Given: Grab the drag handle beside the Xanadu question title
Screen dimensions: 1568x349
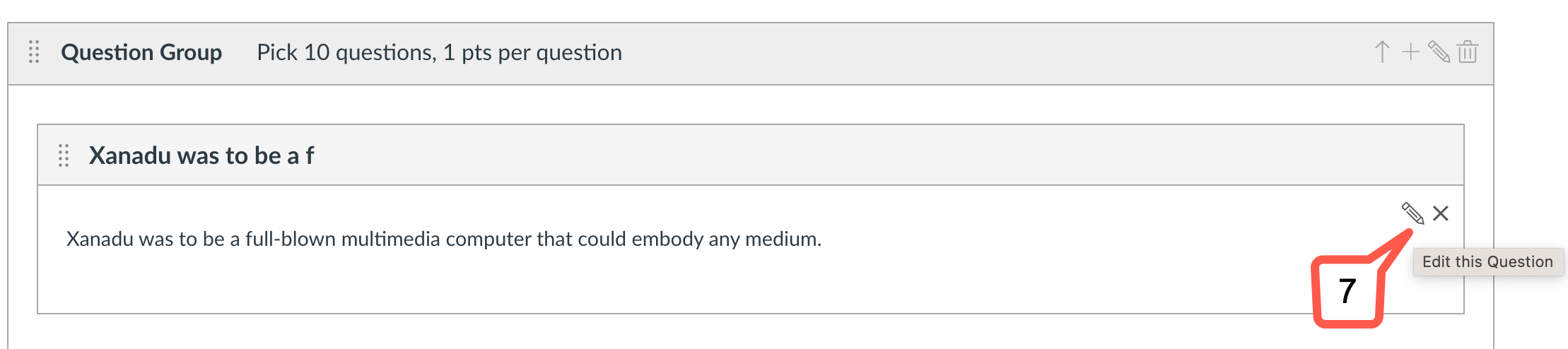Looking at the screenshot, I should 64,155.
